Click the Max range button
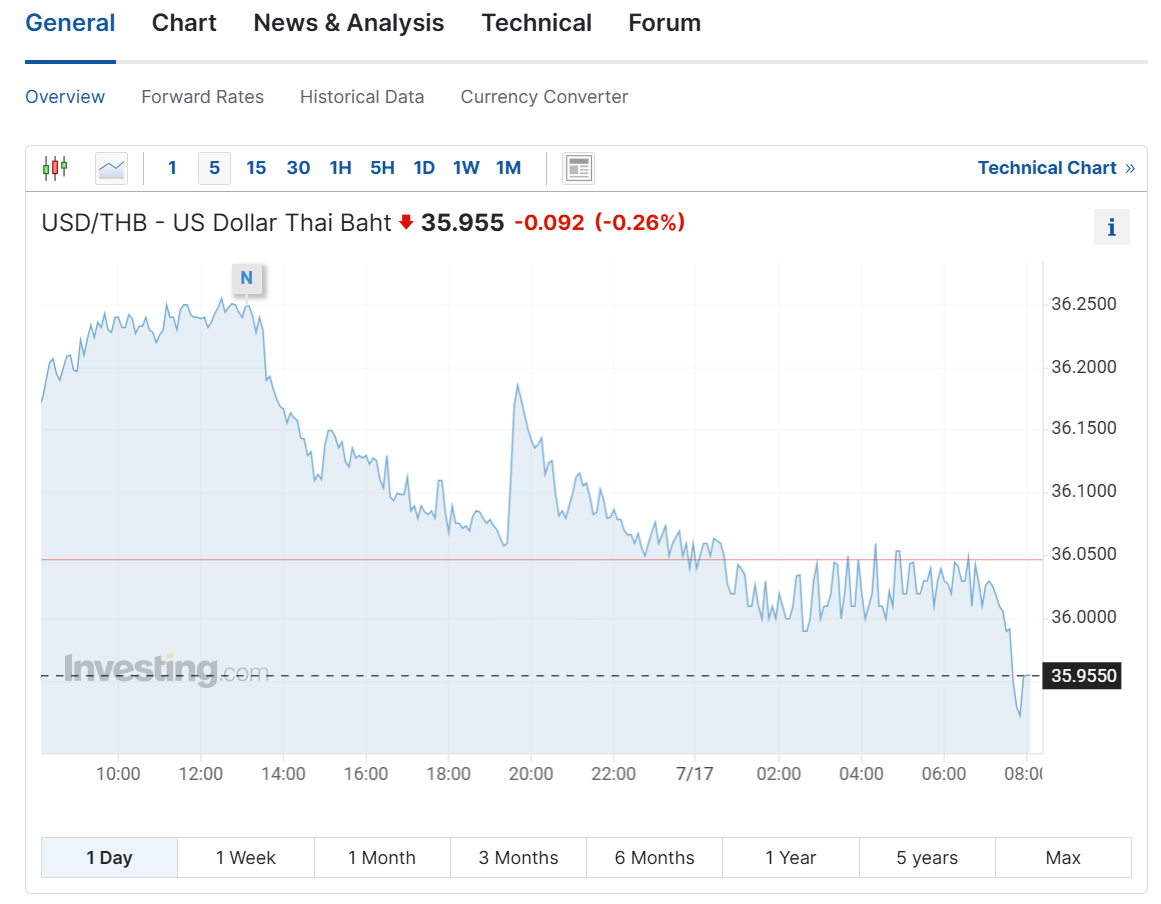The height and width of the screenshot is (904, 1161). coord(1063,858)
